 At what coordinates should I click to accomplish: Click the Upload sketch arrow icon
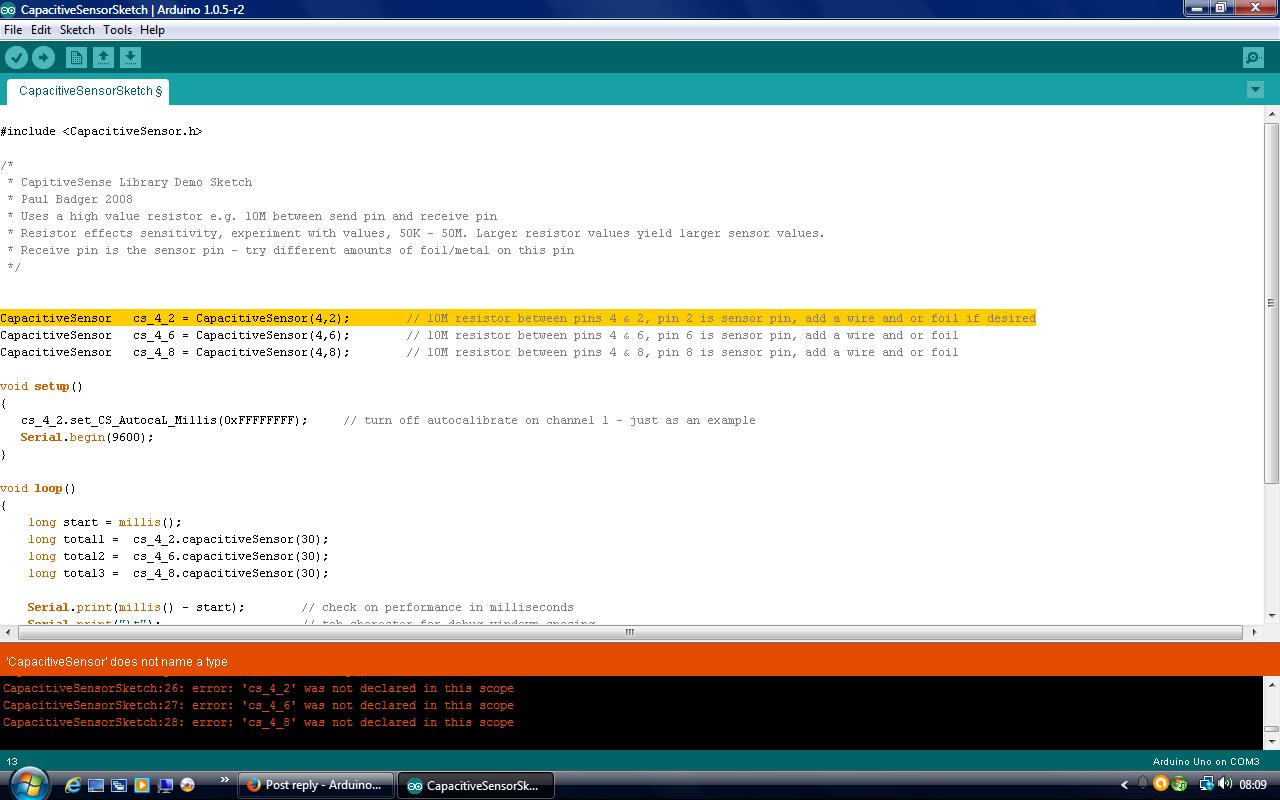(43, 57)
